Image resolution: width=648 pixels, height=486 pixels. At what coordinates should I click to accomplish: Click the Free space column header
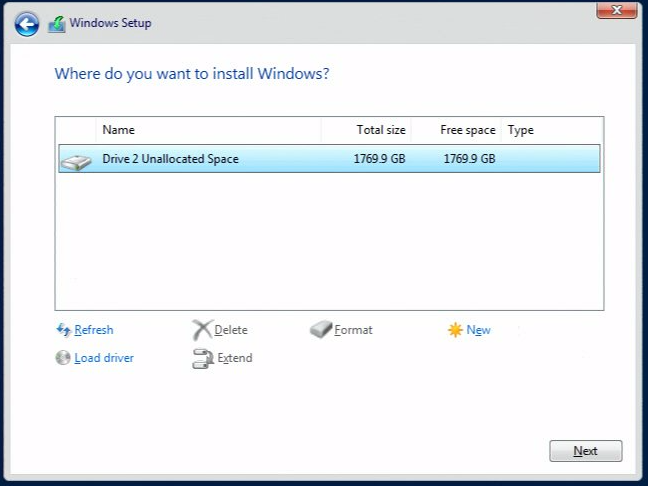(x=456, y=130)
